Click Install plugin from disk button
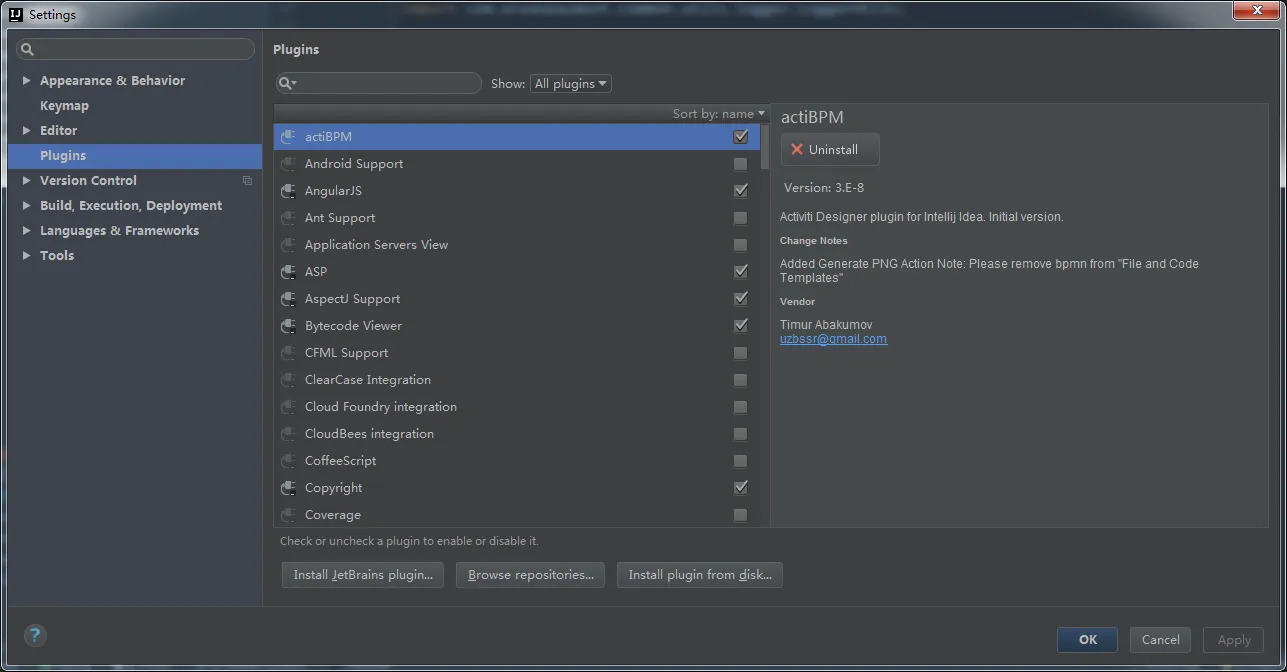 (700, 575)
